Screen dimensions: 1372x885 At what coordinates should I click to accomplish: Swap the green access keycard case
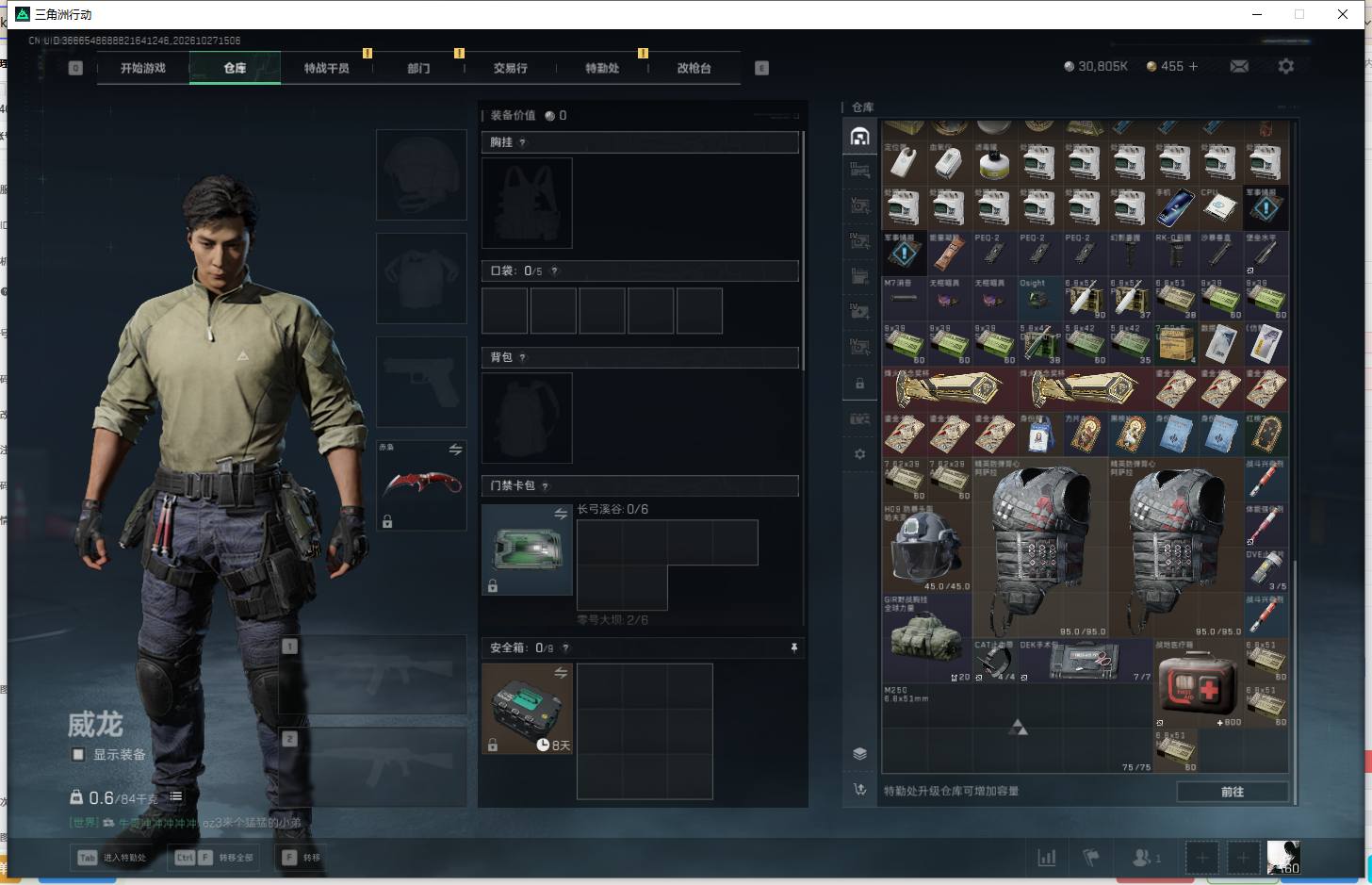(561, 514)
